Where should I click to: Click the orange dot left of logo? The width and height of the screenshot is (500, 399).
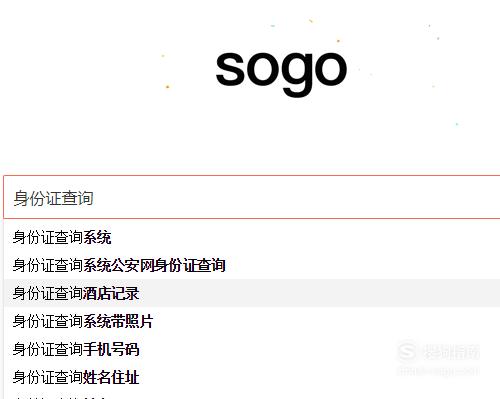point(168,87)
